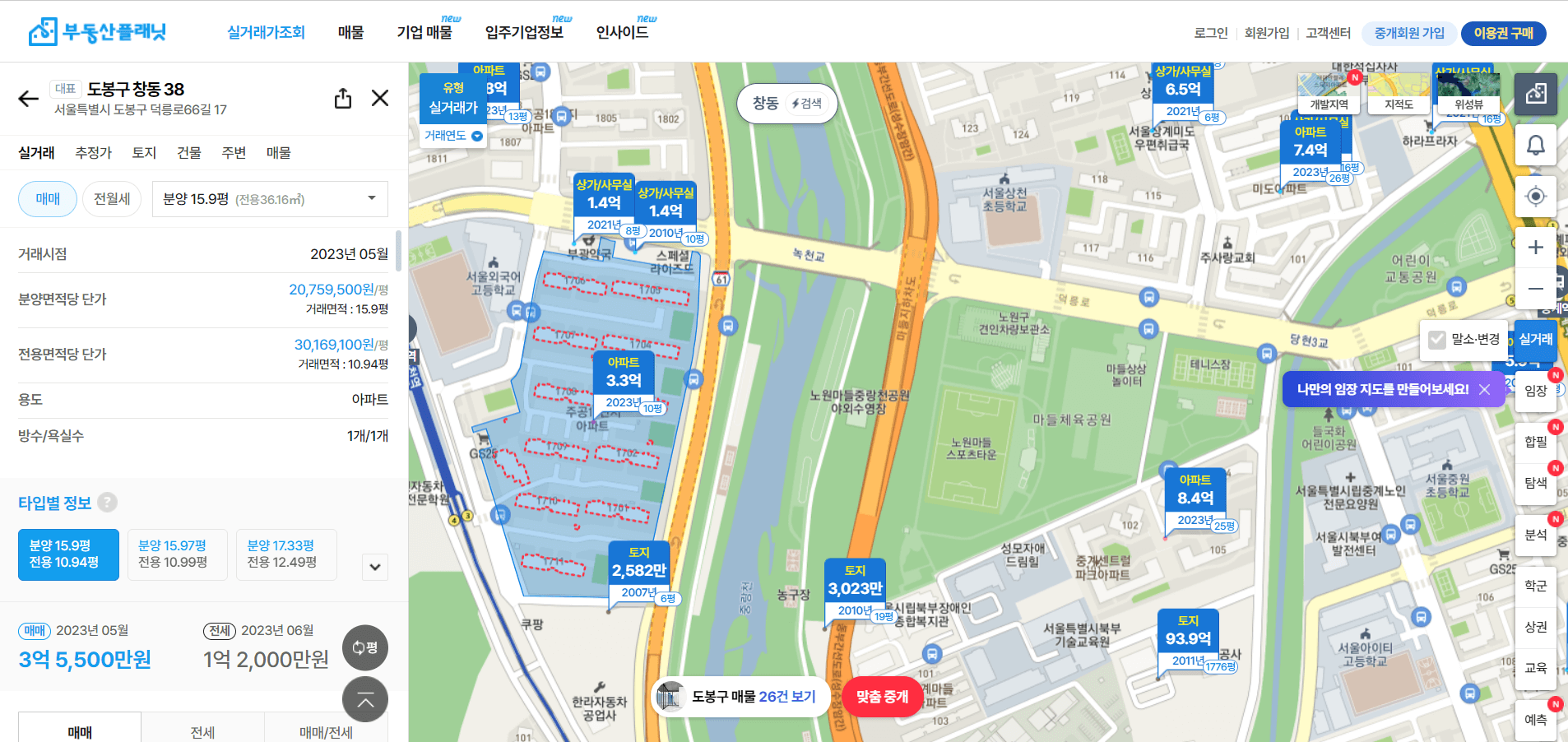The image size is (1568, 742).
Task: Open the 기업 매물 menu
Action: [x=424, y=32]
